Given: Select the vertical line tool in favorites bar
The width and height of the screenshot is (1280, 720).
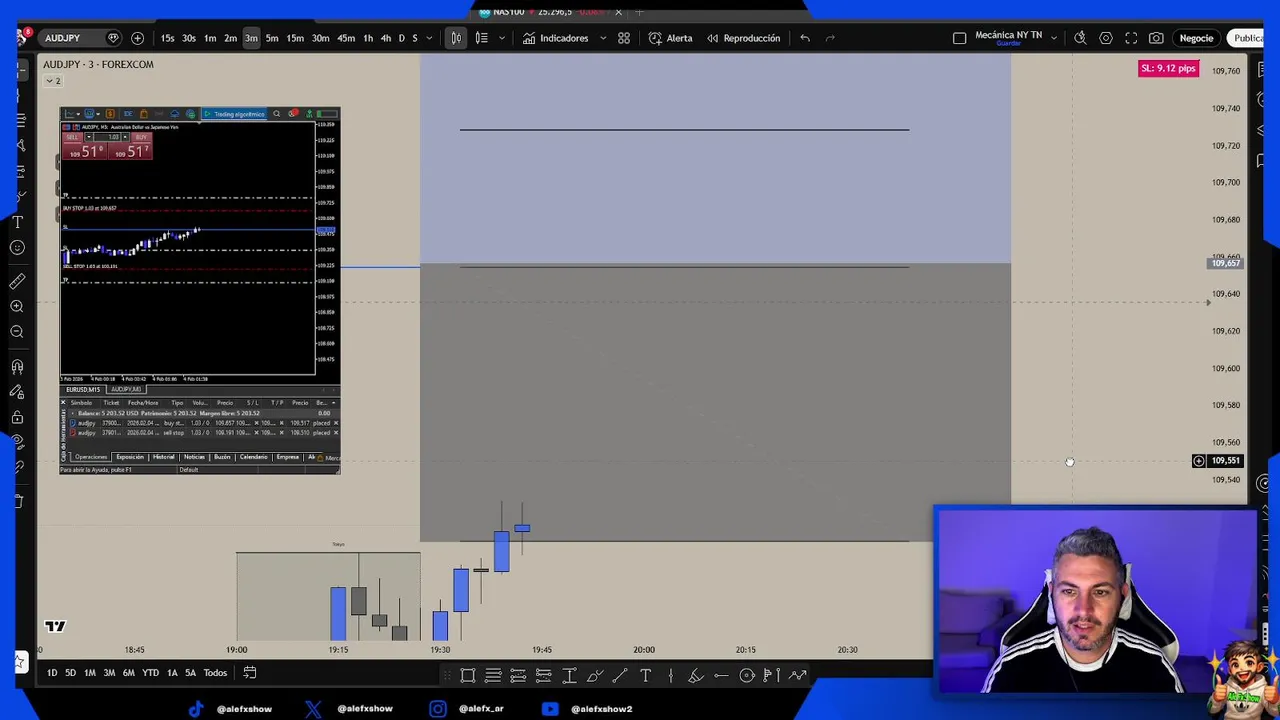Looking at the screenshot, I should [671, 676].
